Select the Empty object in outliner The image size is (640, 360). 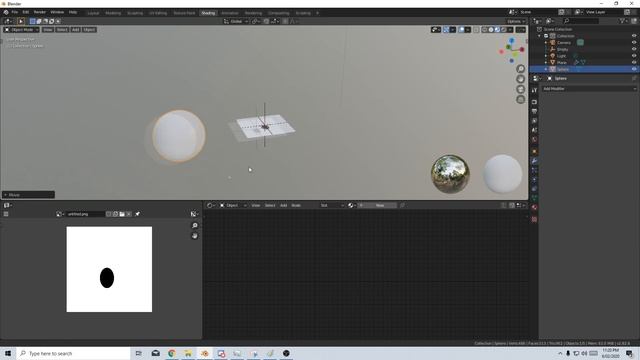tap(562, 49)
